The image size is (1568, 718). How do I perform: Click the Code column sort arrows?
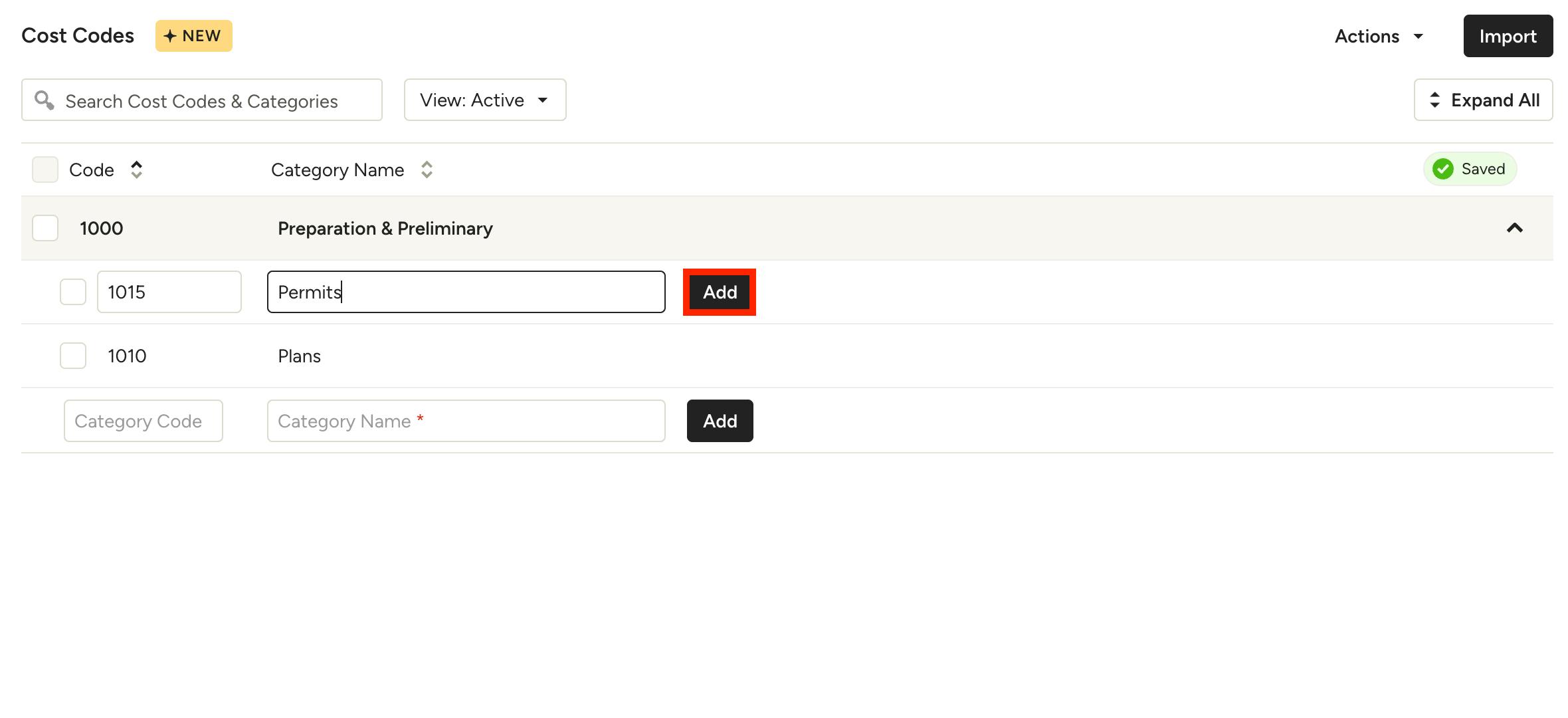136,170
